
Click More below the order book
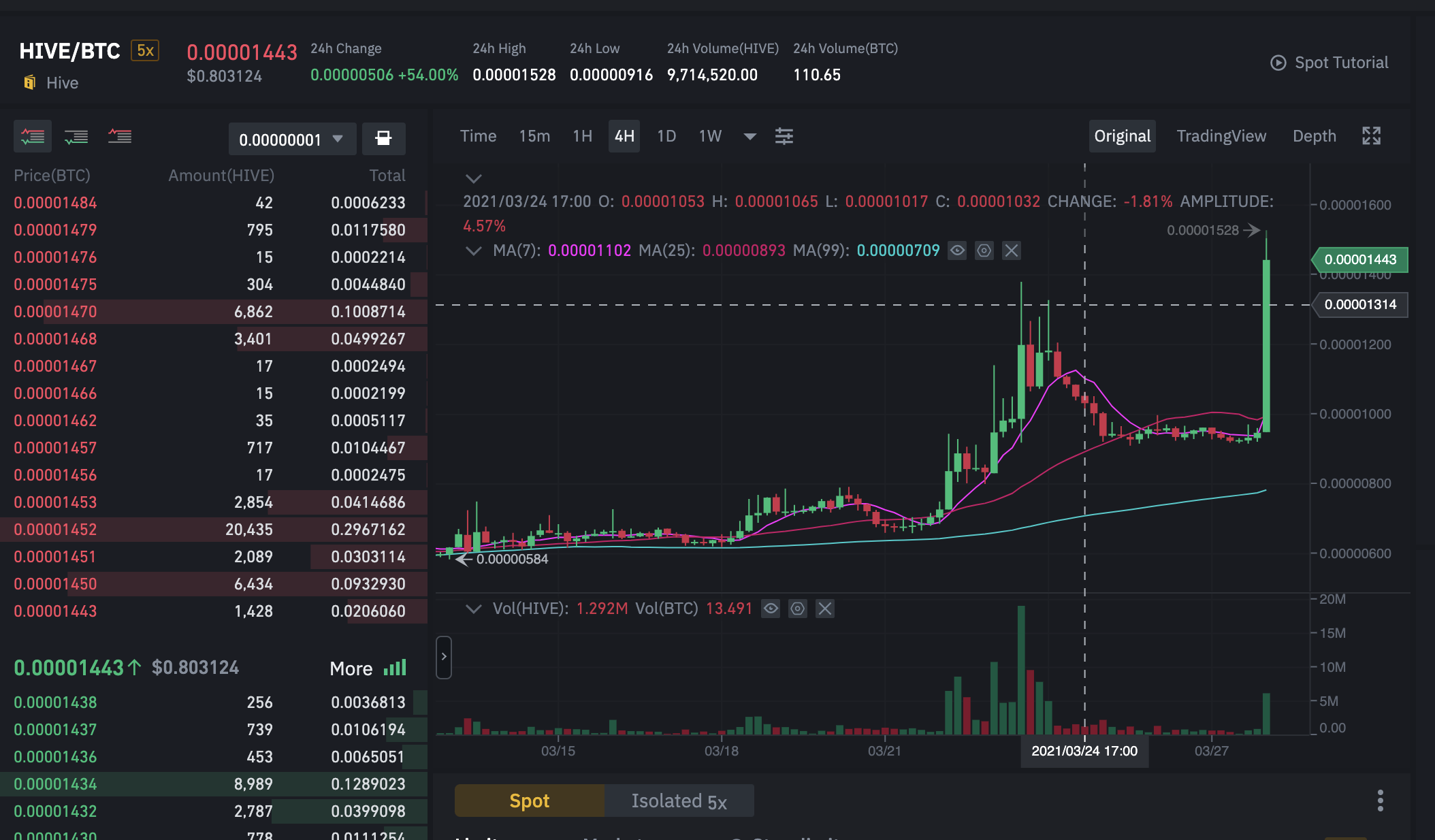tap(351, 668)
